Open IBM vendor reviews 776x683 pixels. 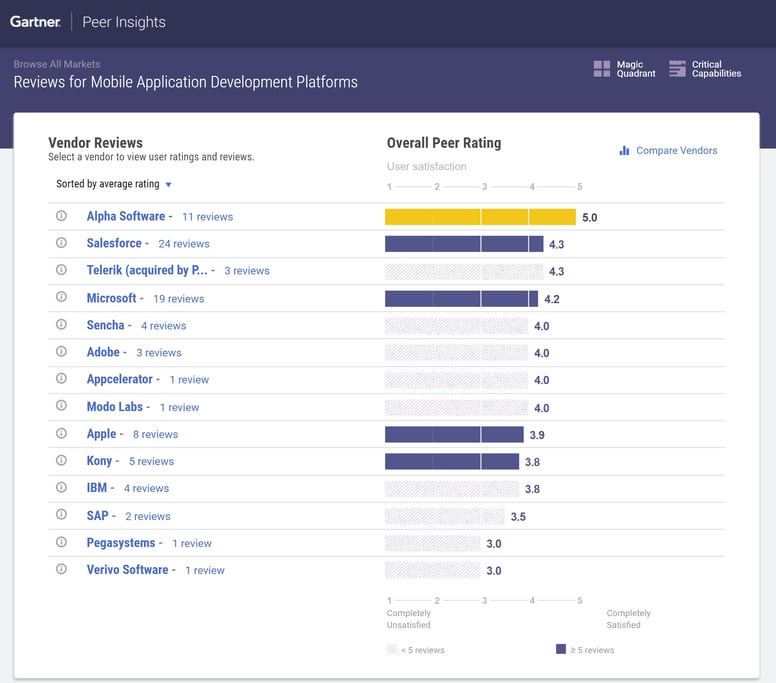click(x=97, y=488)
